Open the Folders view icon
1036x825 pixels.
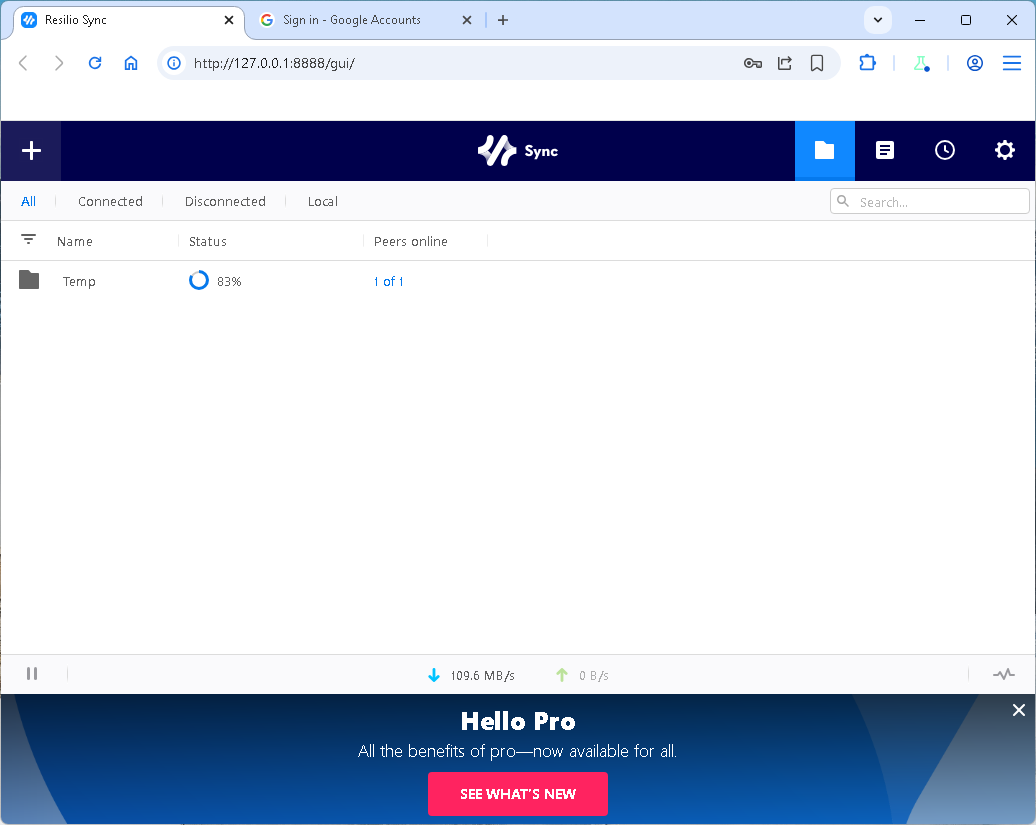click(825, 151)
